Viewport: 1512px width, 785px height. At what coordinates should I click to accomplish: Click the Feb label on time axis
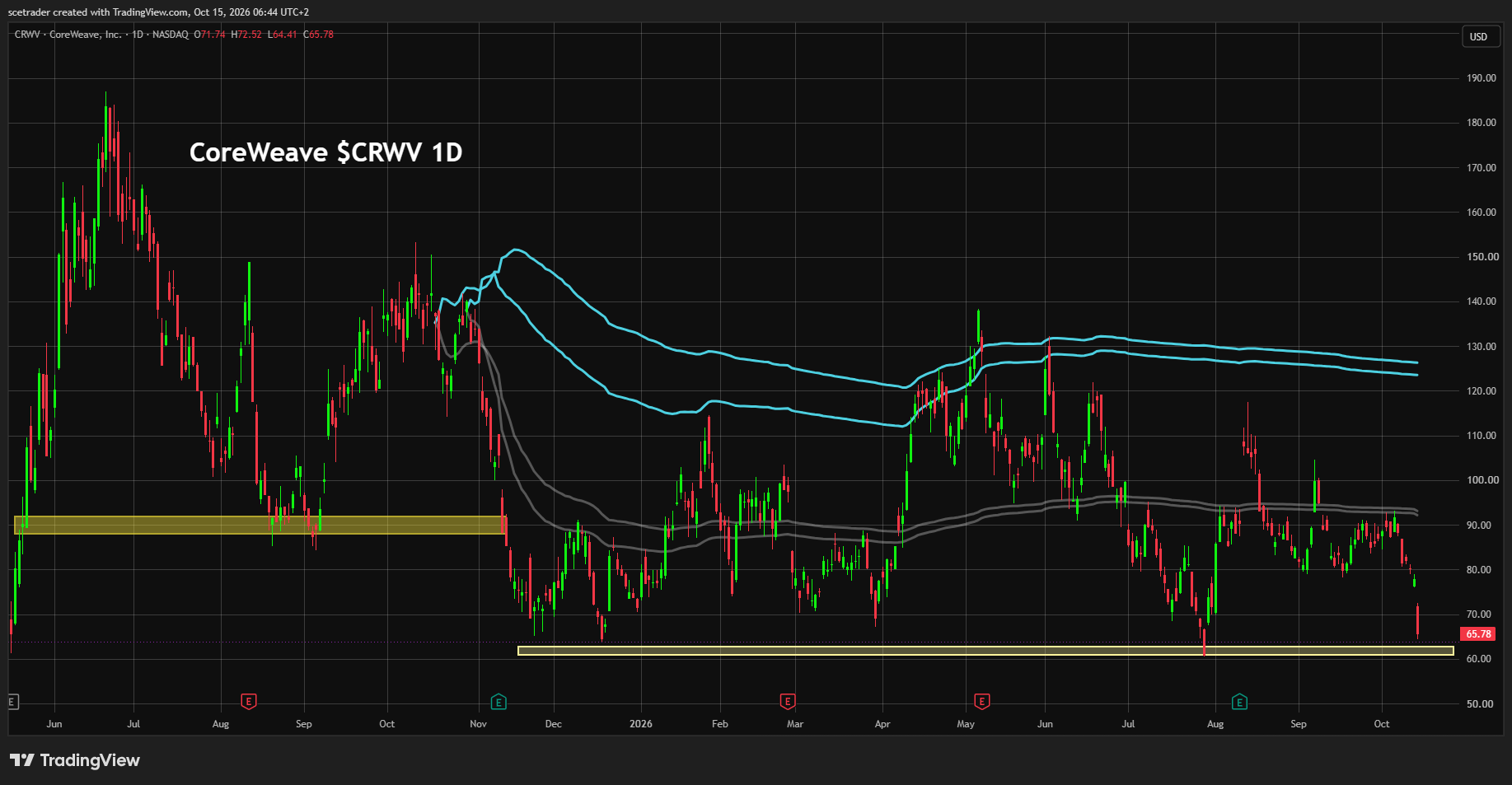tap(719, 724)
